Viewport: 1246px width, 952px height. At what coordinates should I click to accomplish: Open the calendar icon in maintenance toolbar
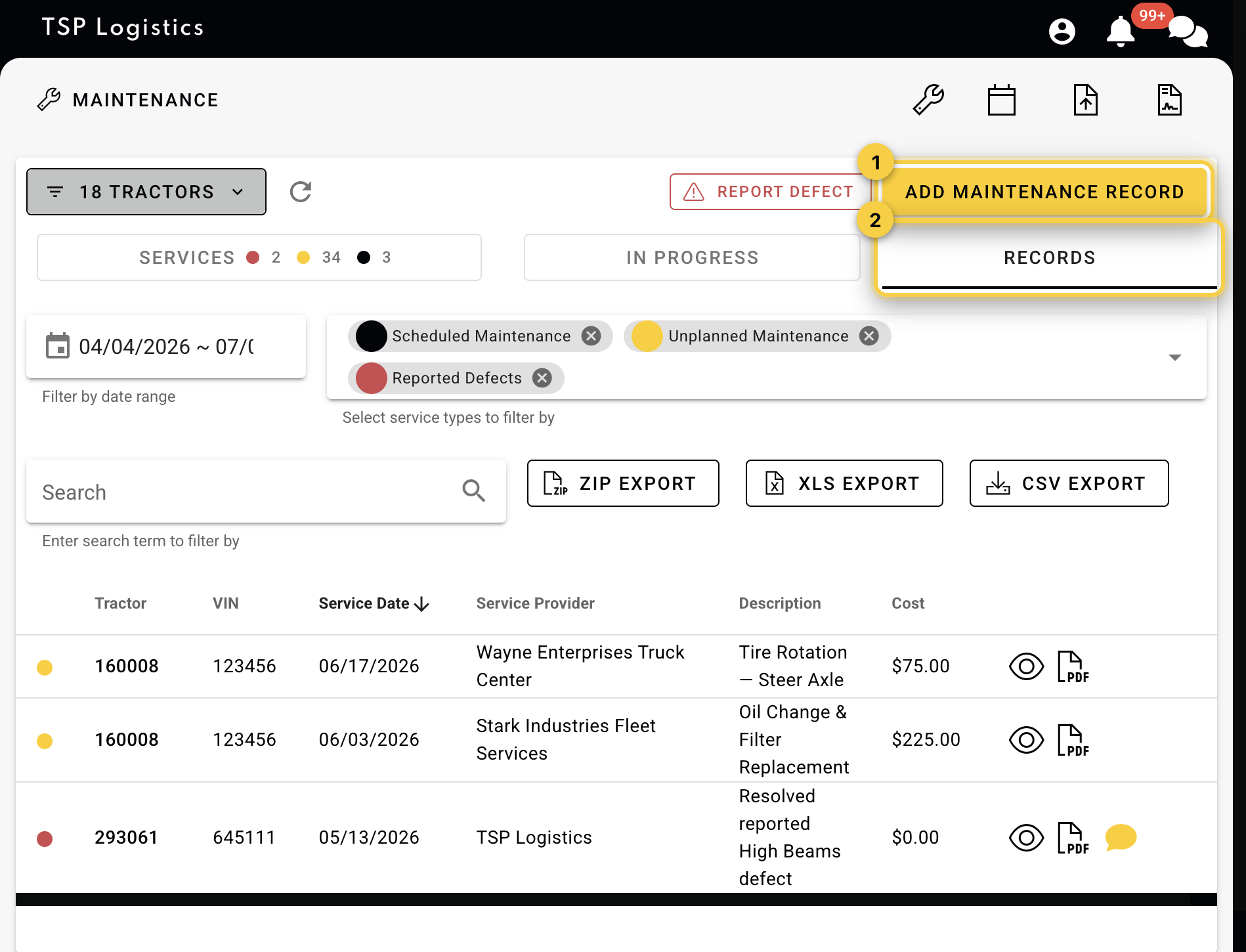pos(1002,100)
